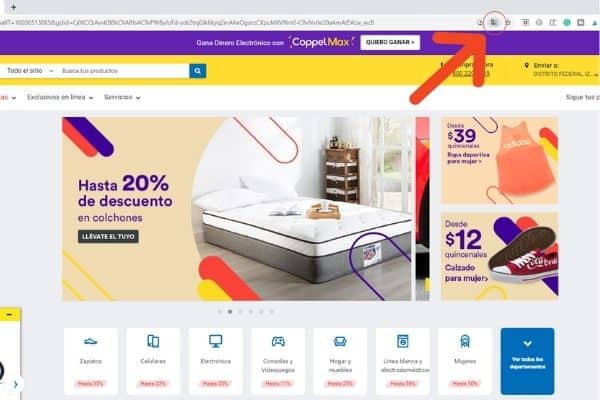Open the Hogar y muebles sofa icon
Viewport: 600px width, 400px height.
tap(340, 341)
